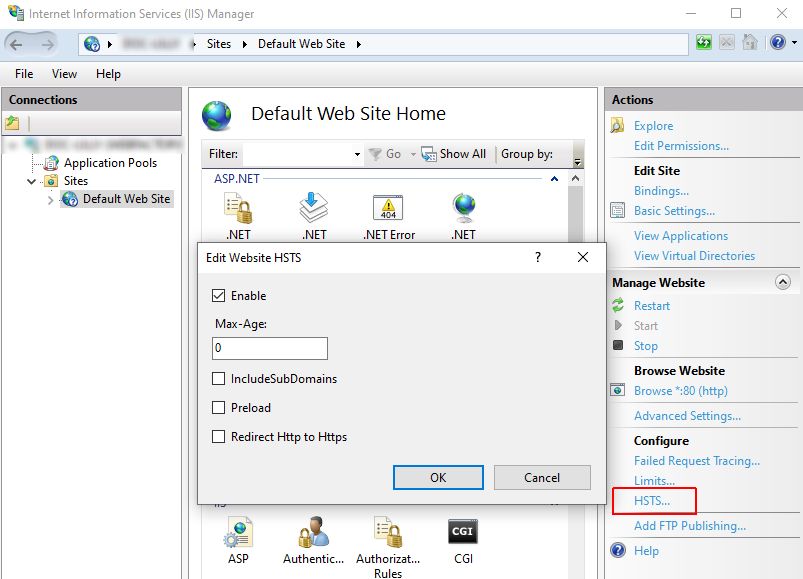
Task: Open the ASP feature icon
Action: click(x=238, y=533)
